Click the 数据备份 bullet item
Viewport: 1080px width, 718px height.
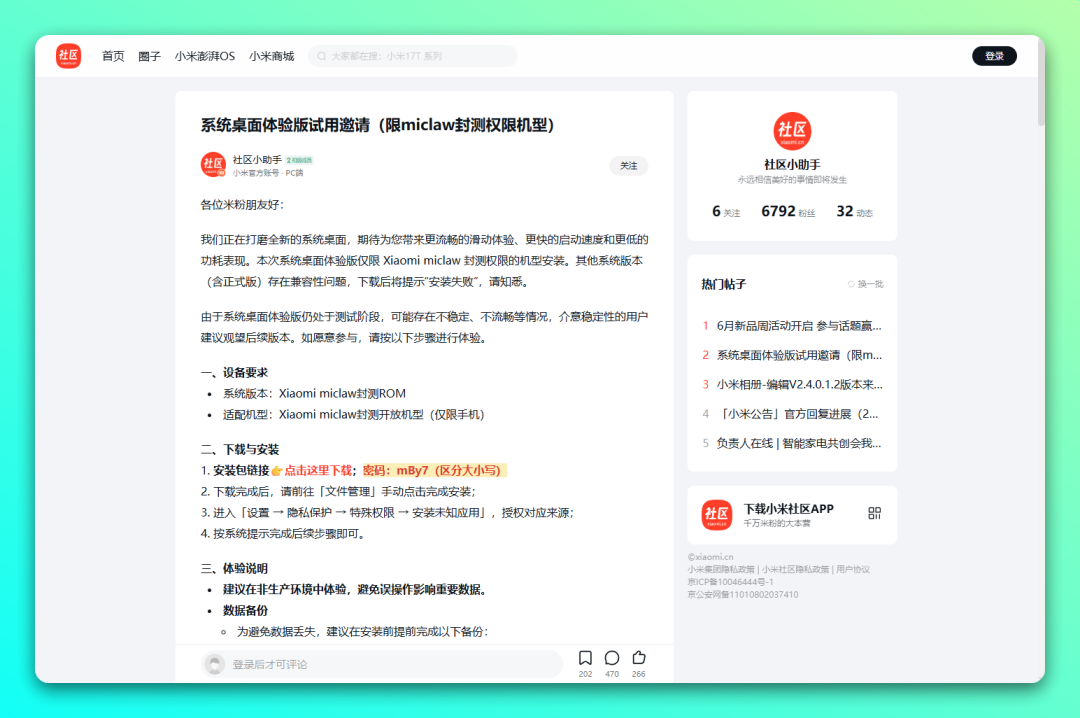tap(245, 611)
